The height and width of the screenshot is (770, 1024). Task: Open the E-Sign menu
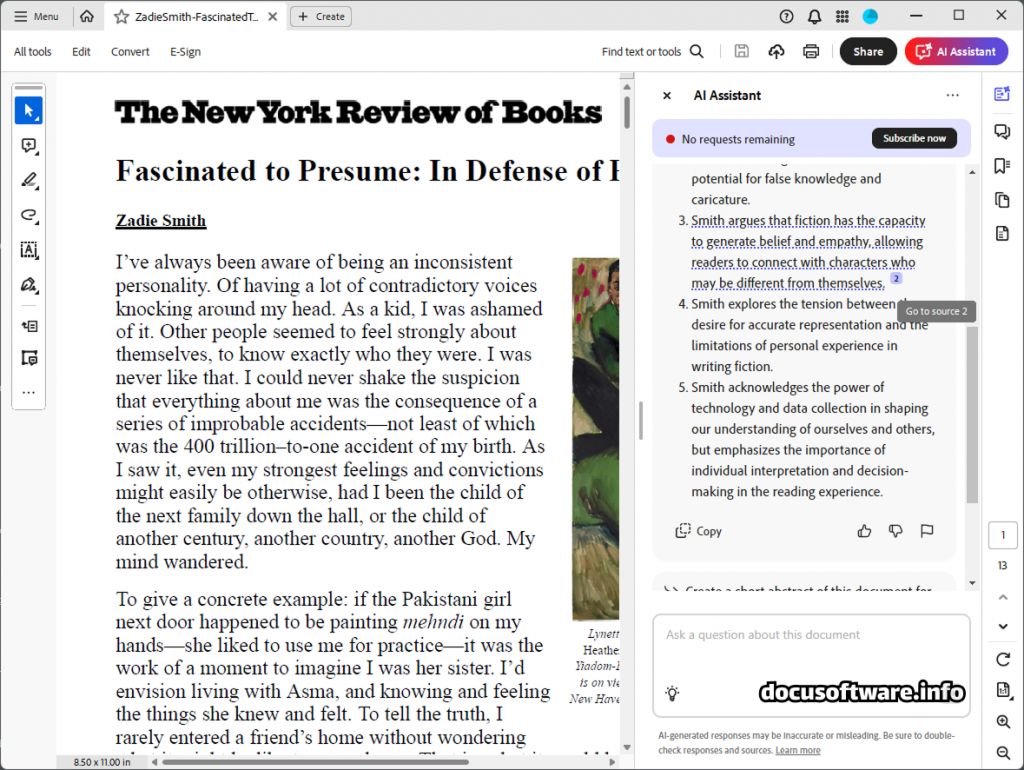tap(185, 52)
